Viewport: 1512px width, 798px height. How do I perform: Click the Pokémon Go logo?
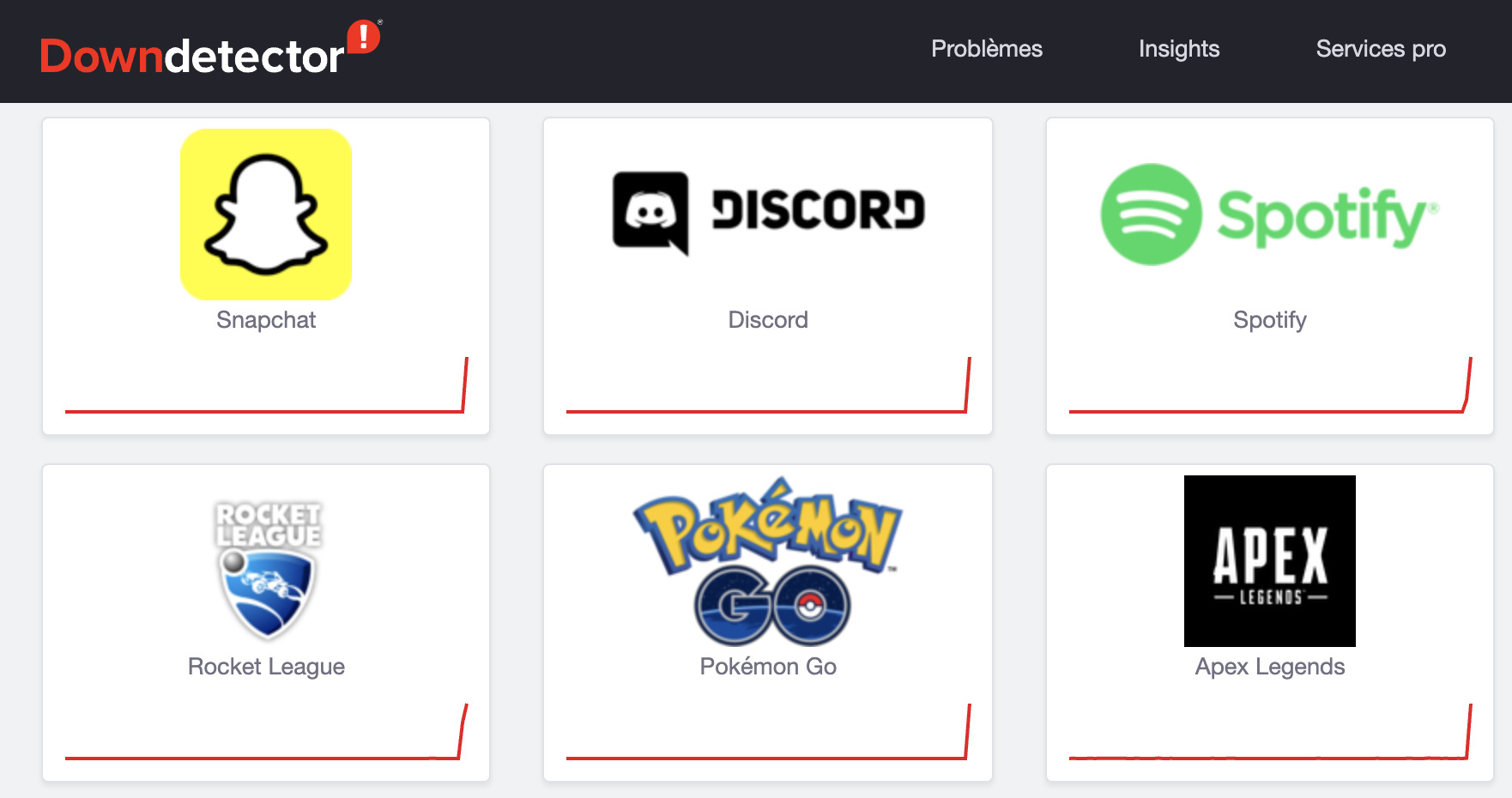768,561
